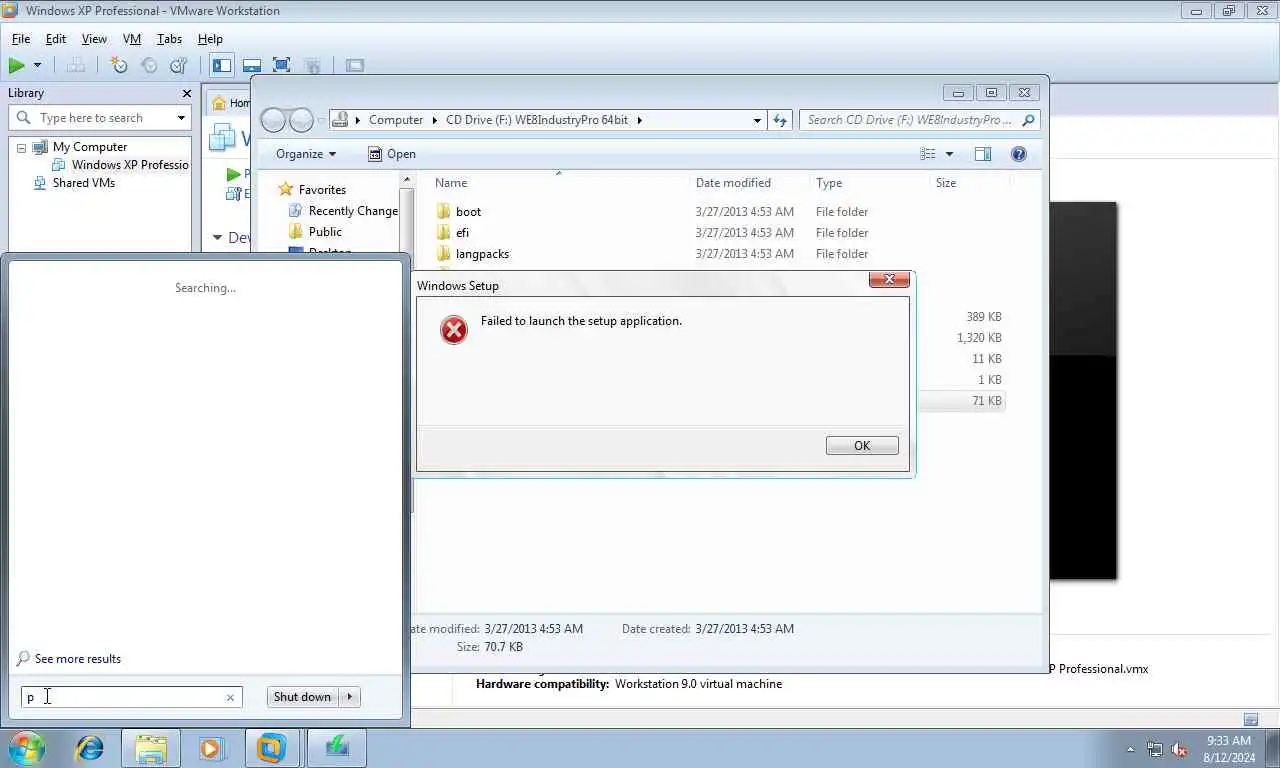Click the Unity mode toolbar icon
This screenshot has height=768, width=1280.
pos(312,65)
